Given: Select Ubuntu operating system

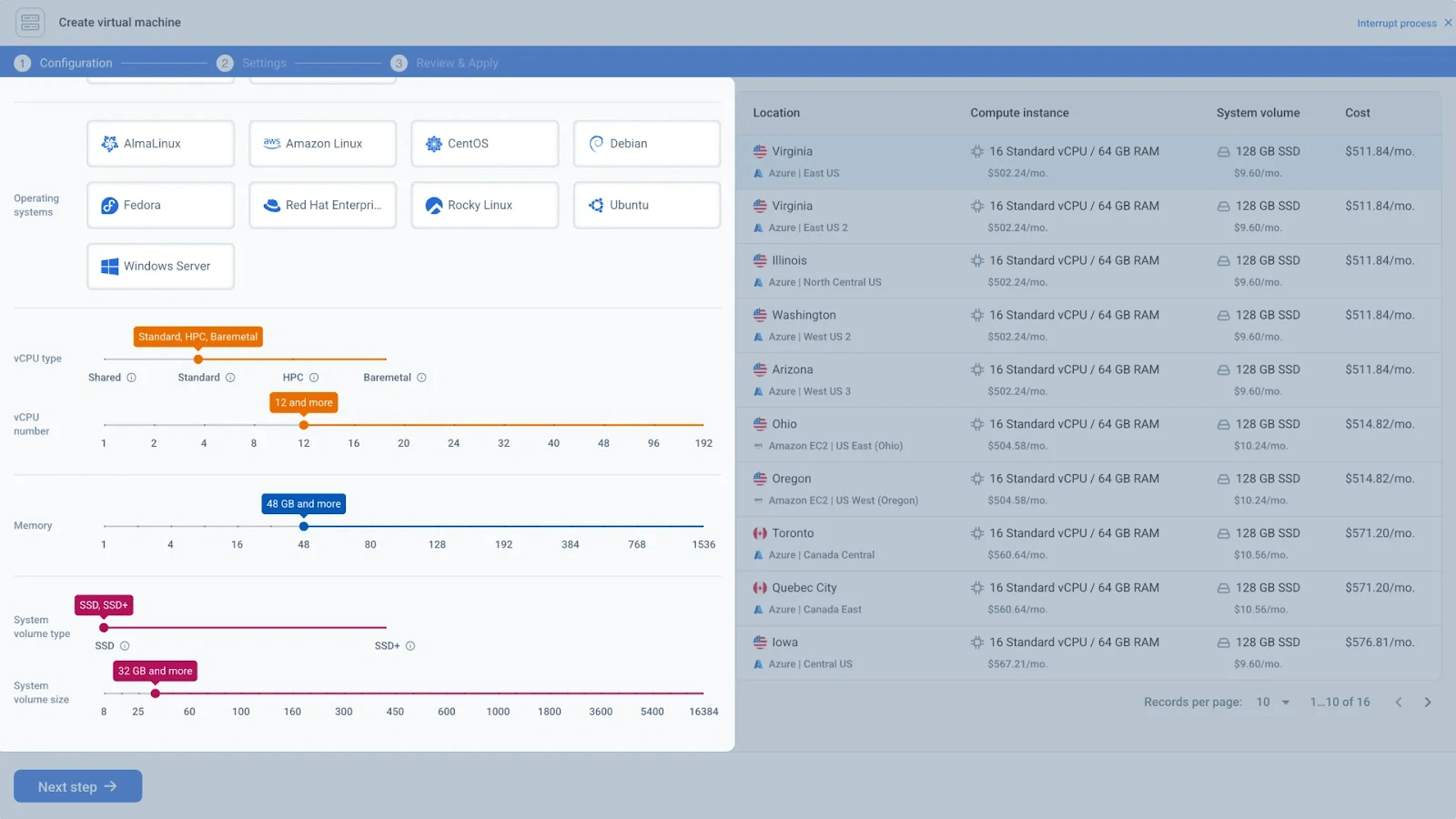Looking at the screenshot, I should [x=646, y=205].
